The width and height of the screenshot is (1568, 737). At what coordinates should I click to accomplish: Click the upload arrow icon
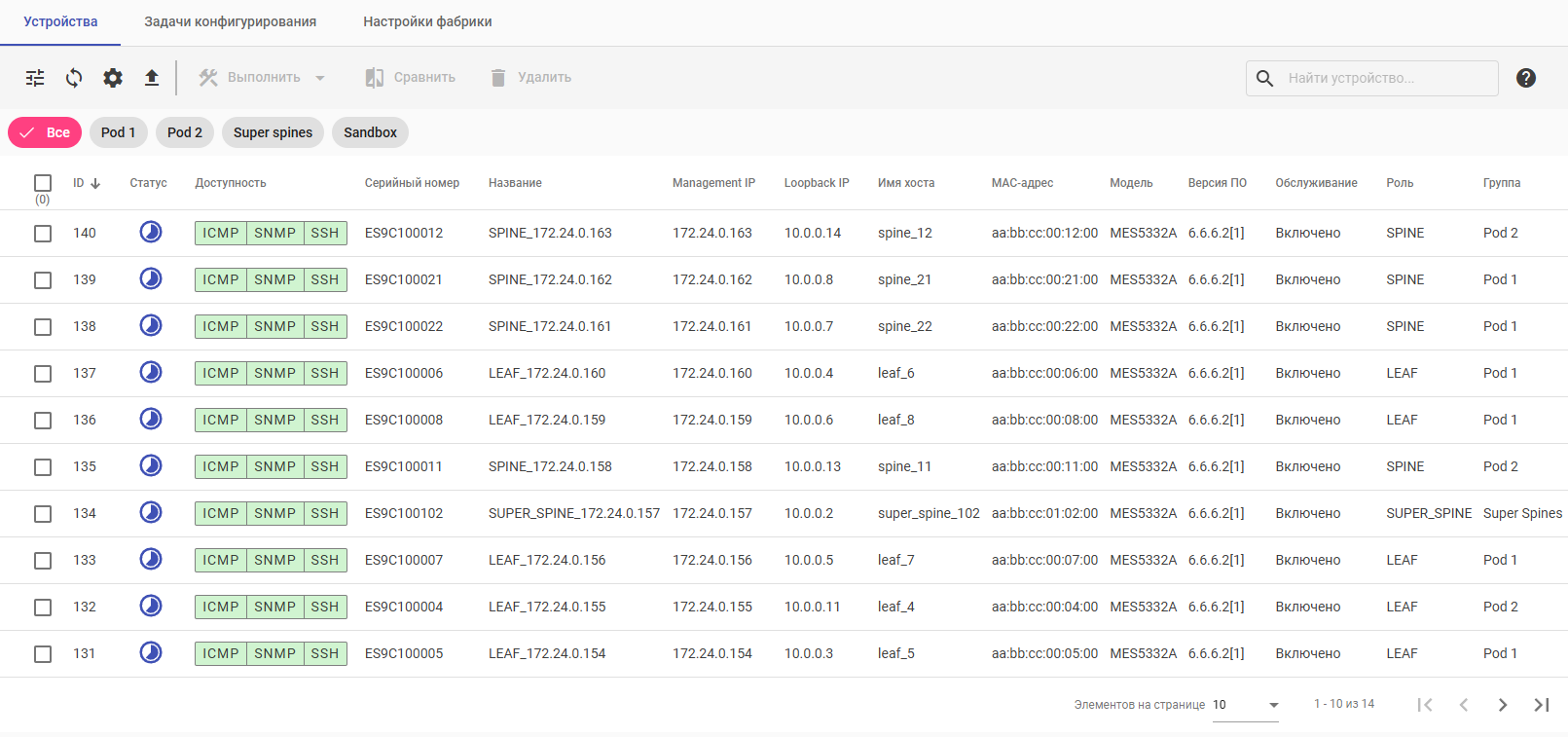pos(152,78)
